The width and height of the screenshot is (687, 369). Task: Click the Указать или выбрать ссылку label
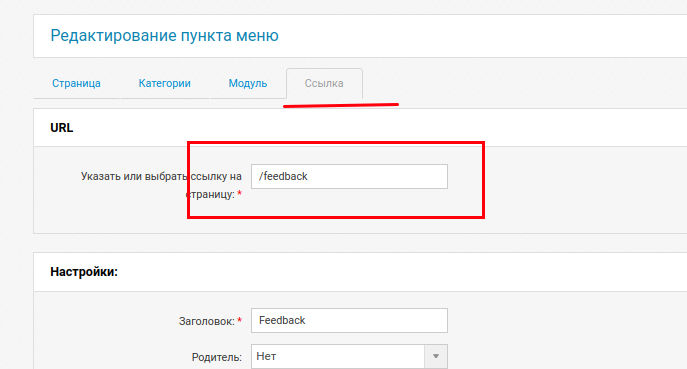(161, 185)
